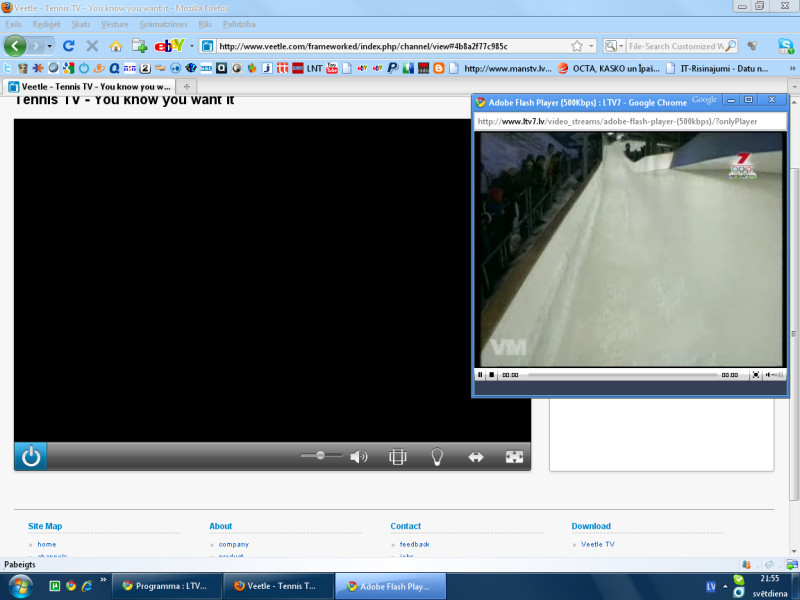
Task: Open the Vēsture menu
Action: (115, 24)
